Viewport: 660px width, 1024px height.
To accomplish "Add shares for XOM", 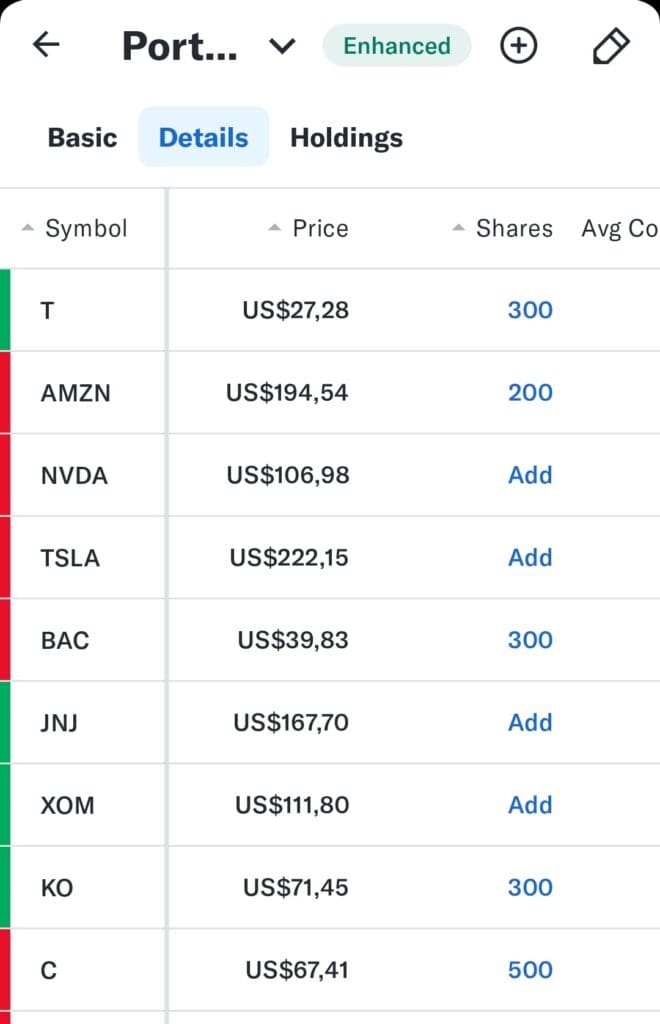I will (530, 805).
